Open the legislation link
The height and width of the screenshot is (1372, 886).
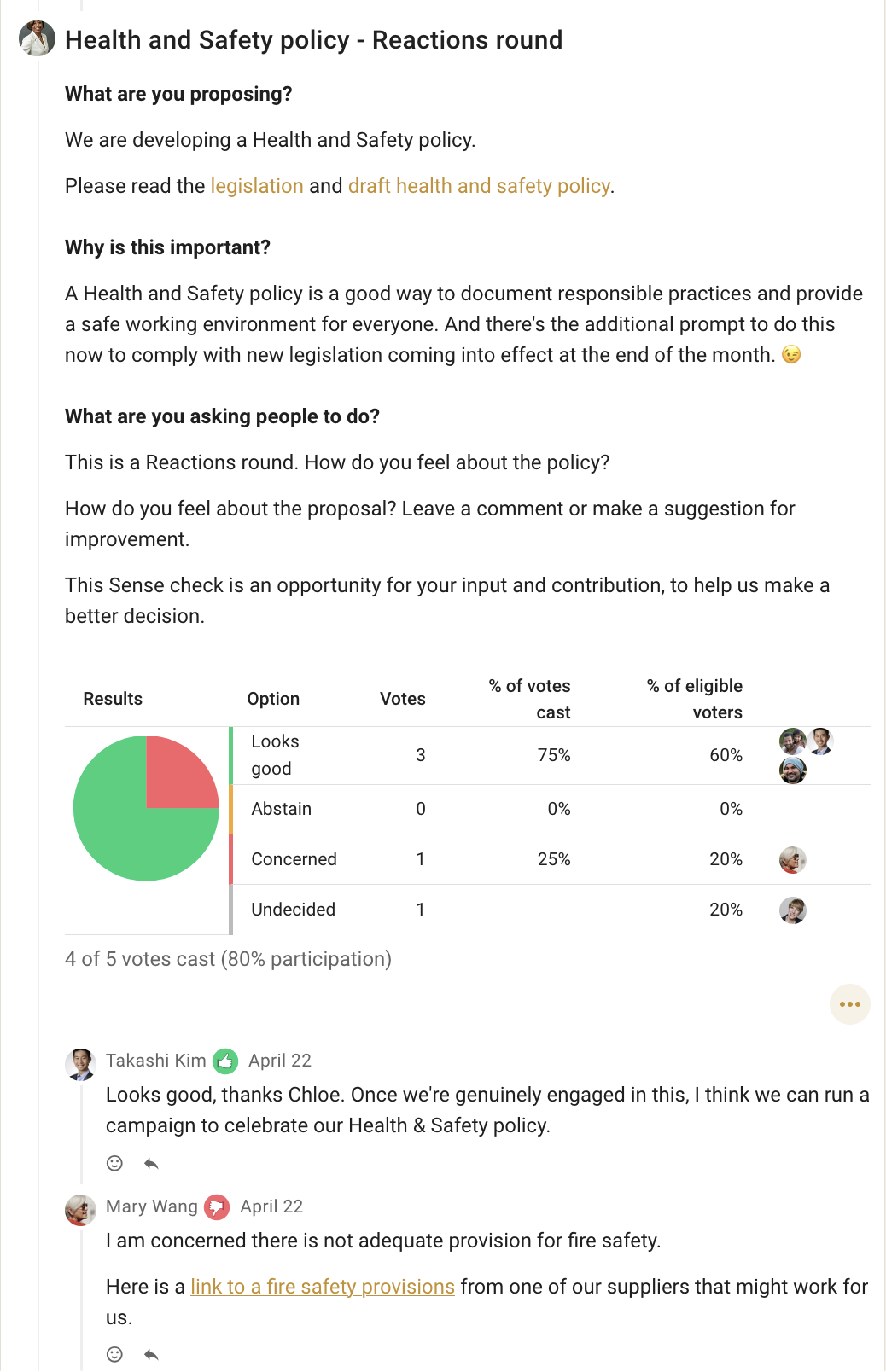(257, 186)
